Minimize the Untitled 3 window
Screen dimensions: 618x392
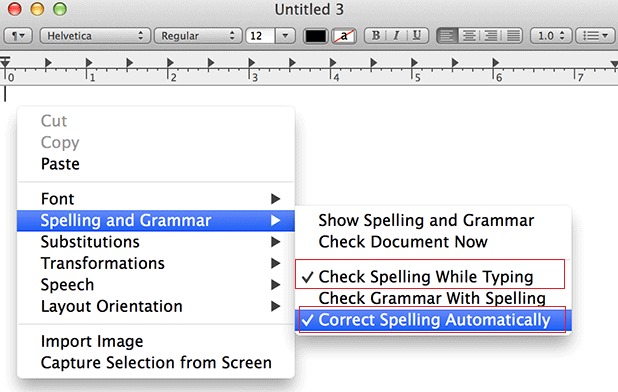[x=37, y=9]
